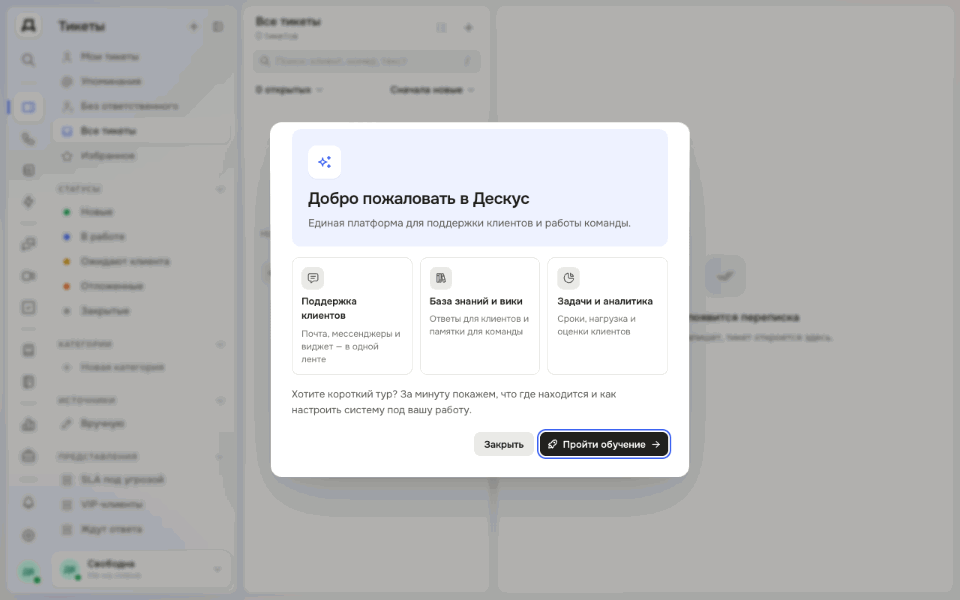The width and height of the screenshot is (960, 600).
Task: Add Новая категория in the sidebar
Action: pyautogui.click(x=141, y=367)
